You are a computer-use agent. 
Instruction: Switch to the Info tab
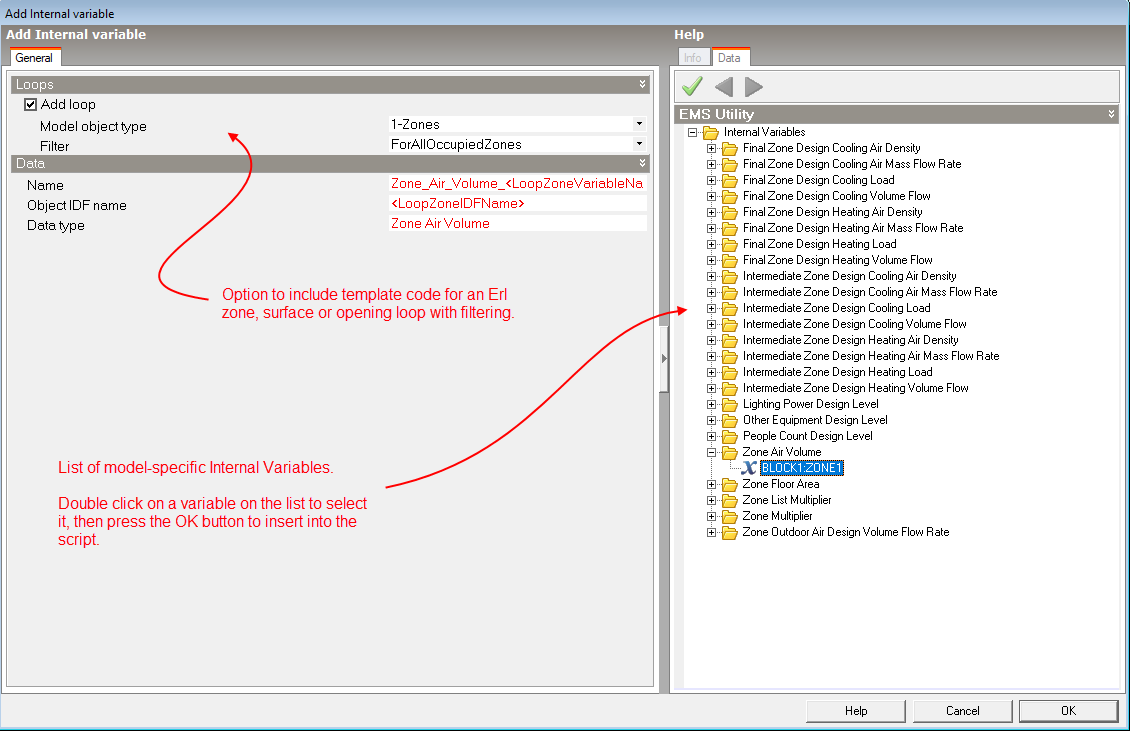pyautogui.click(x=693, y=58)
